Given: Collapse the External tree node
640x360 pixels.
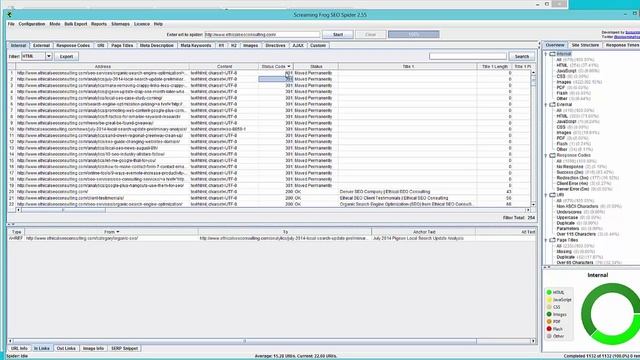Looking at the screenshot, I should click(x=546, y=105).
